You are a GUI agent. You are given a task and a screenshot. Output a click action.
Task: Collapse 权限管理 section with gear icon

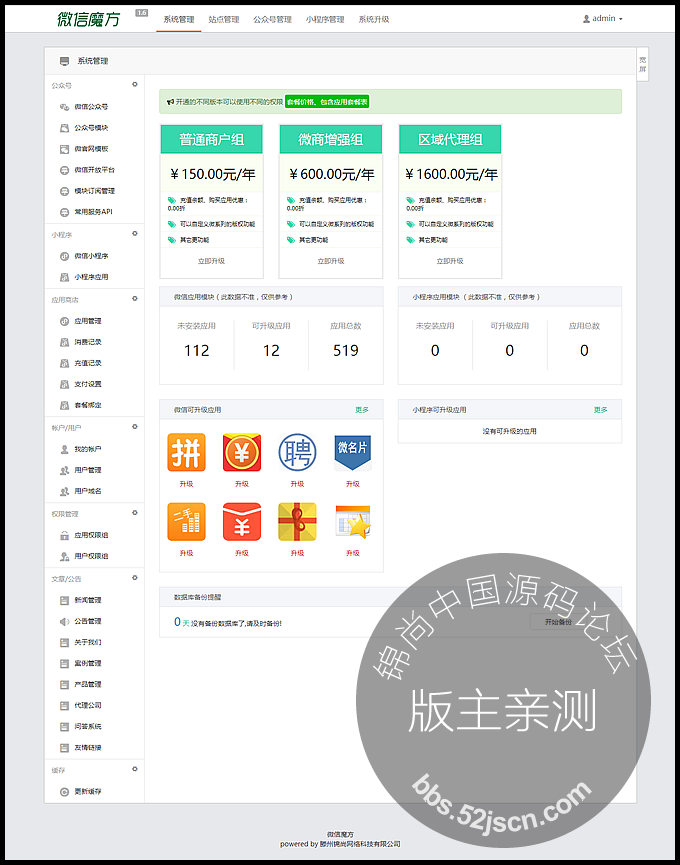tap(135, 512)
